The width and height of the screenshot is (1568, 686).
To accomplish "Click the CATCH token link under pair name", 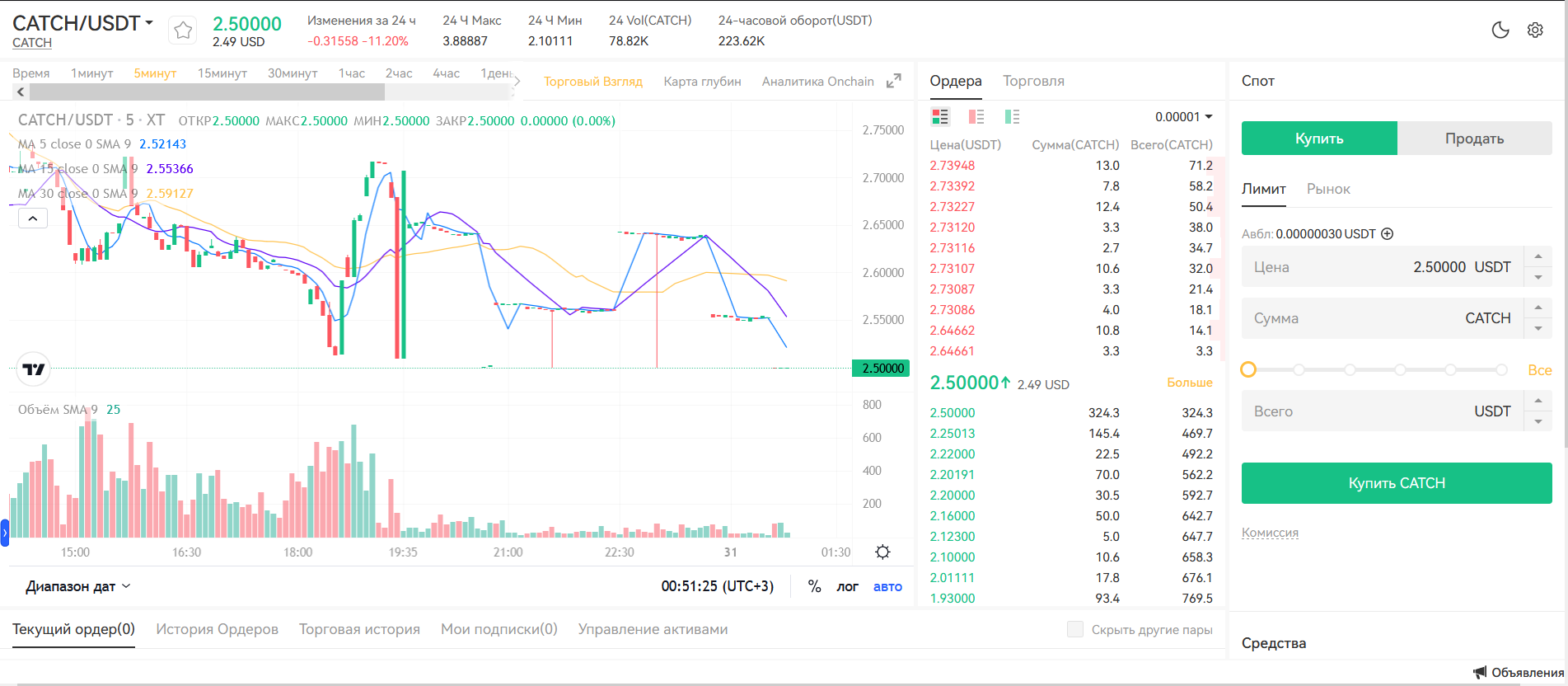I will coord(32,43).
